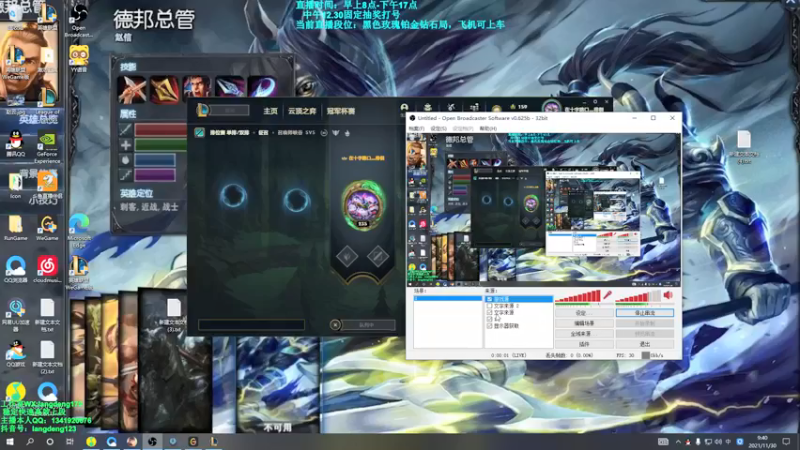Click the League client logo icon
Viewport: 800px width, 450px height.
203,110
